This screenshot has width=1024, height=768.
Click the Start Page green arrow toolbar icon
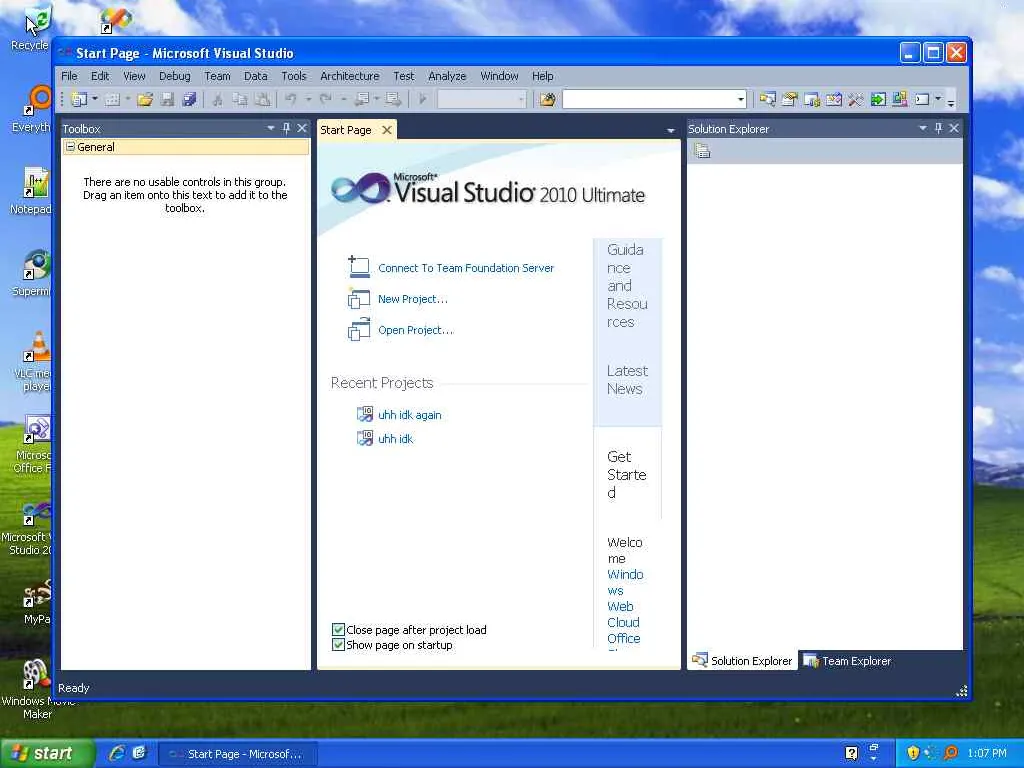click(x=878, y=99)
